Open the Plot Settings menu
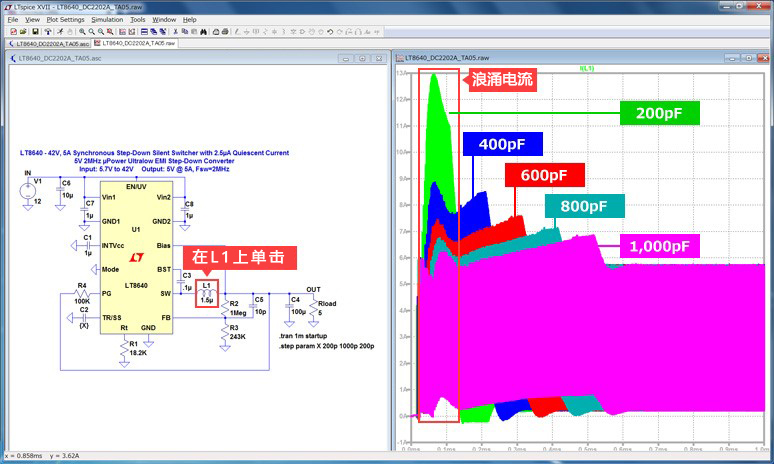774x464 pixels. pos(64,19)
